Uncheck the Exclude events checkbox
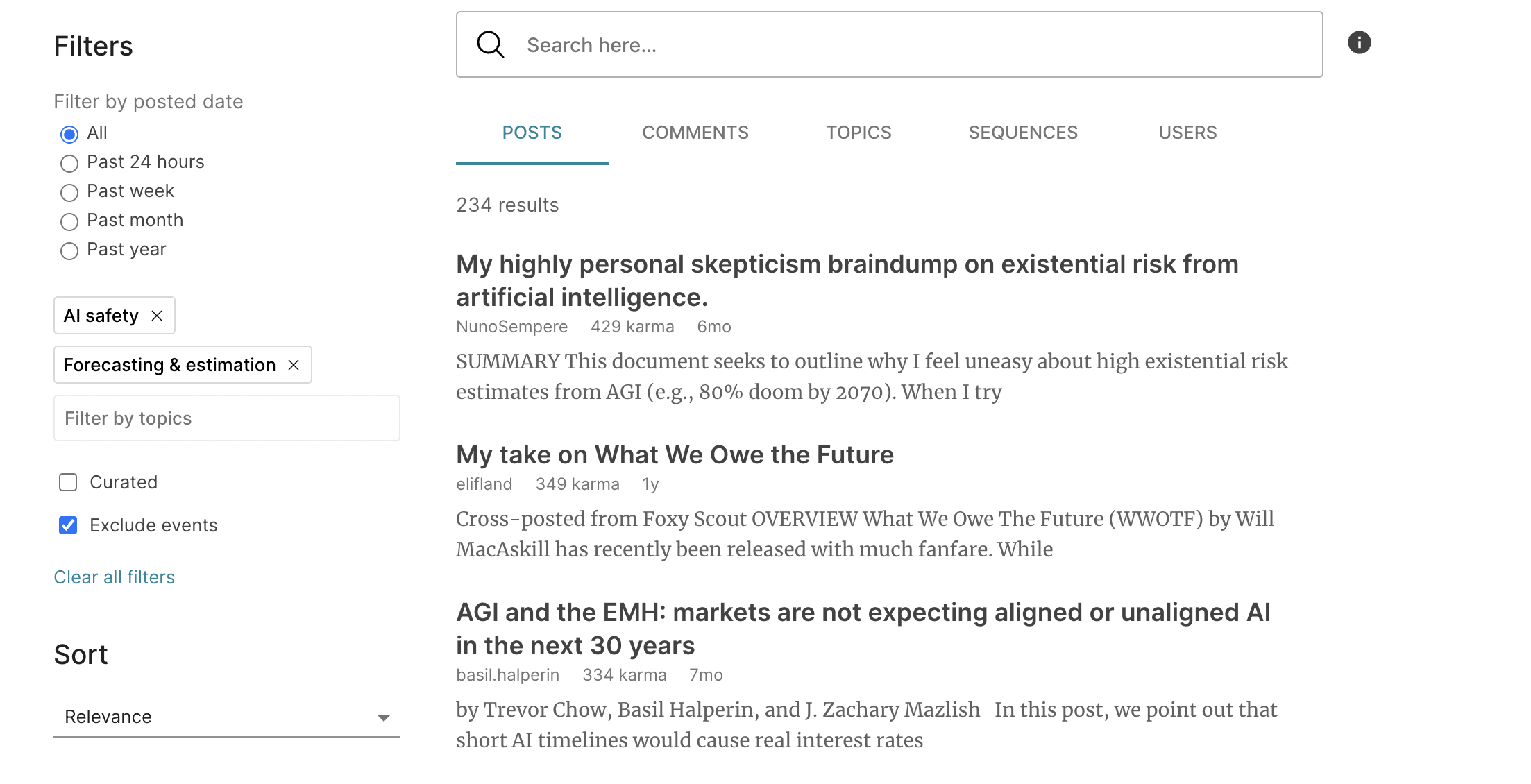The width and height of the screenshot is (1531, 784). (x=68, y=525)
